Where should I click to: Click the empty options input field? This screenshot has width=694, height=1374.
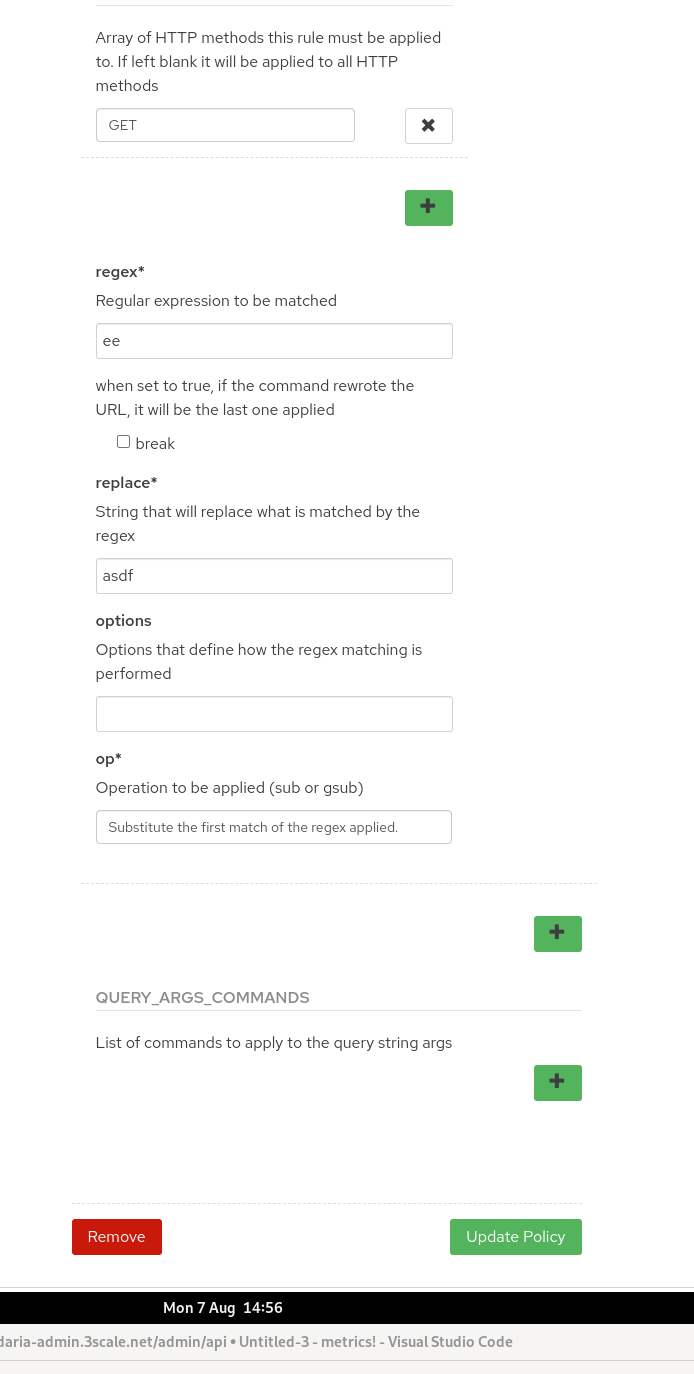point(274,714)
